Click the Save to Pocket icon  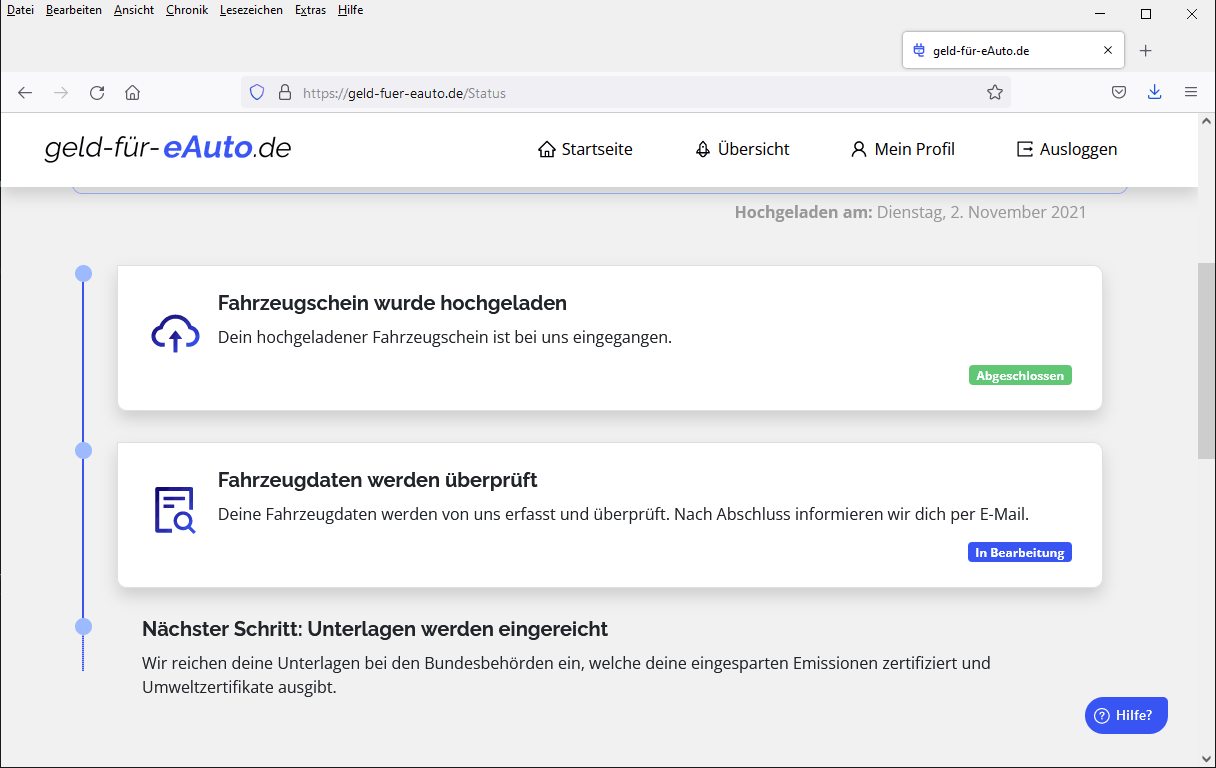(1119, 93)
